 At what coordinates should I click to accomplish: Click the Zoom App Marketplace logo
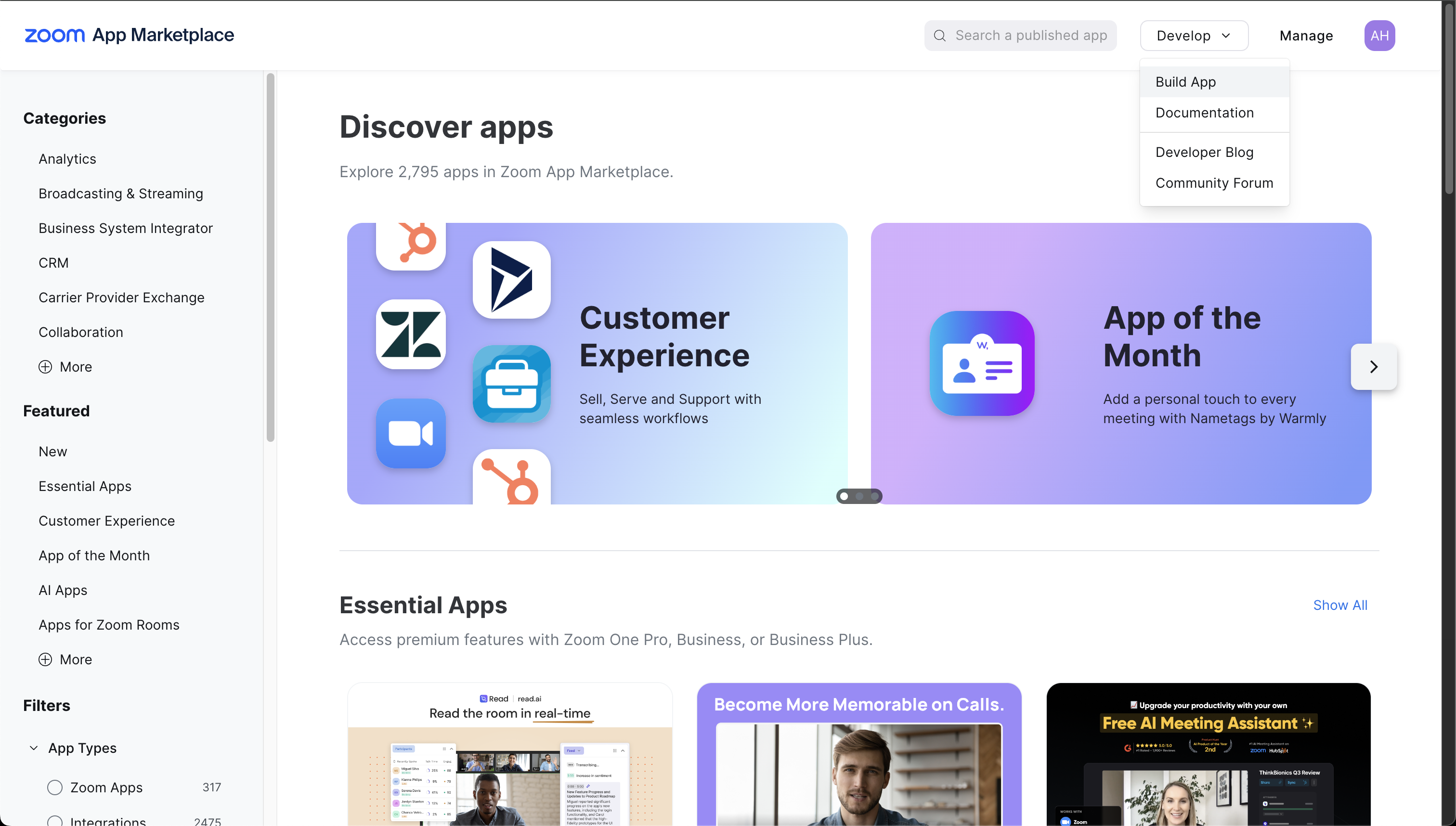129,35
